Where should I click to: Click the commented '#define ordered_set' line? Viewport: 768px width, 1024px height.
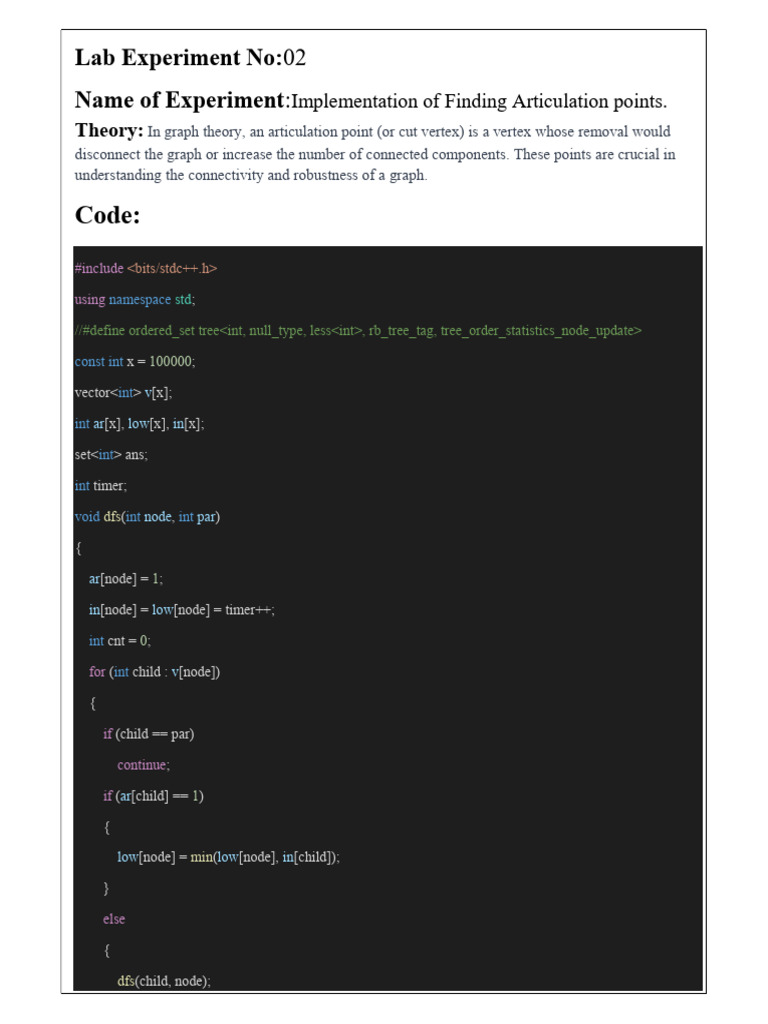[x=358, y=330]
